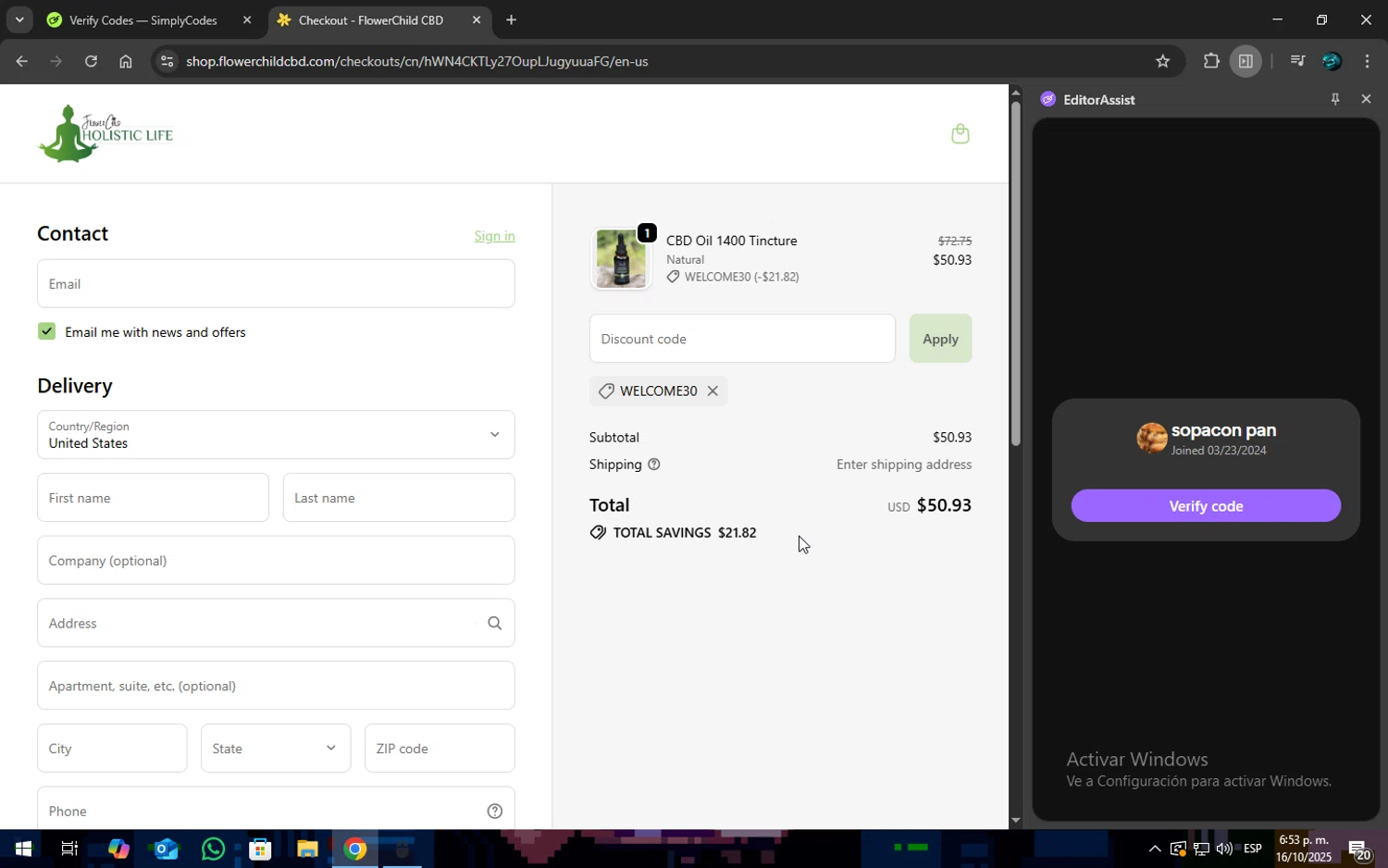Click the Sign in link
The height and width of the screenshot is (868, 1388).
tap(494, 236)
